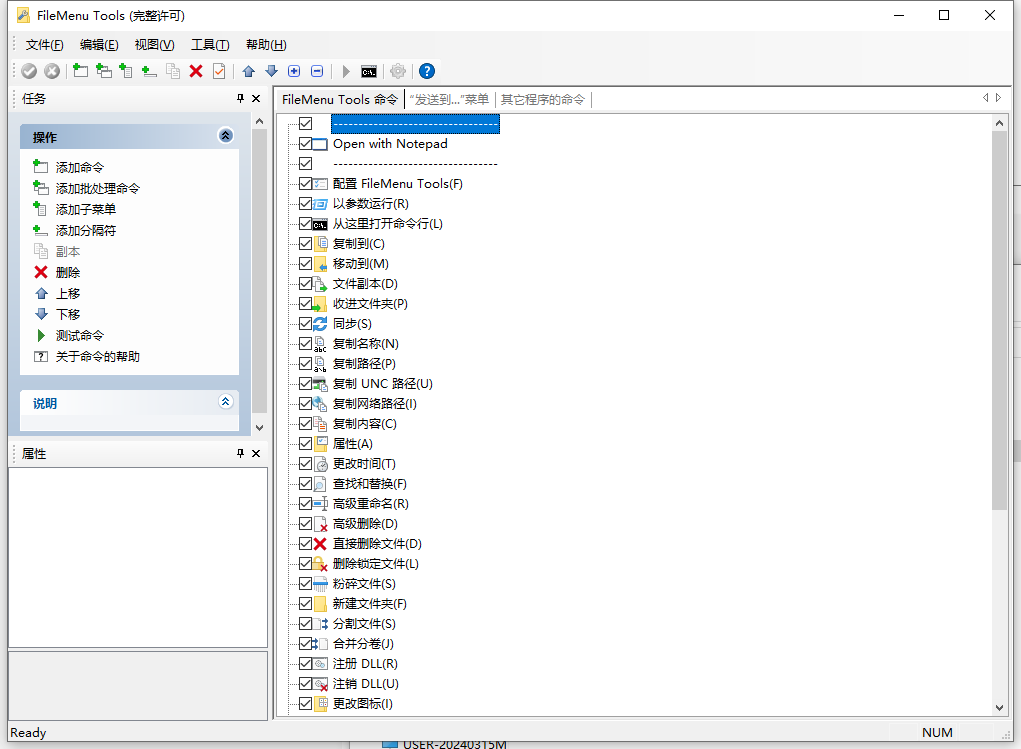Open the 文件(F) menu
This screenshot has width=1021, height=749.
pos(44,44)
